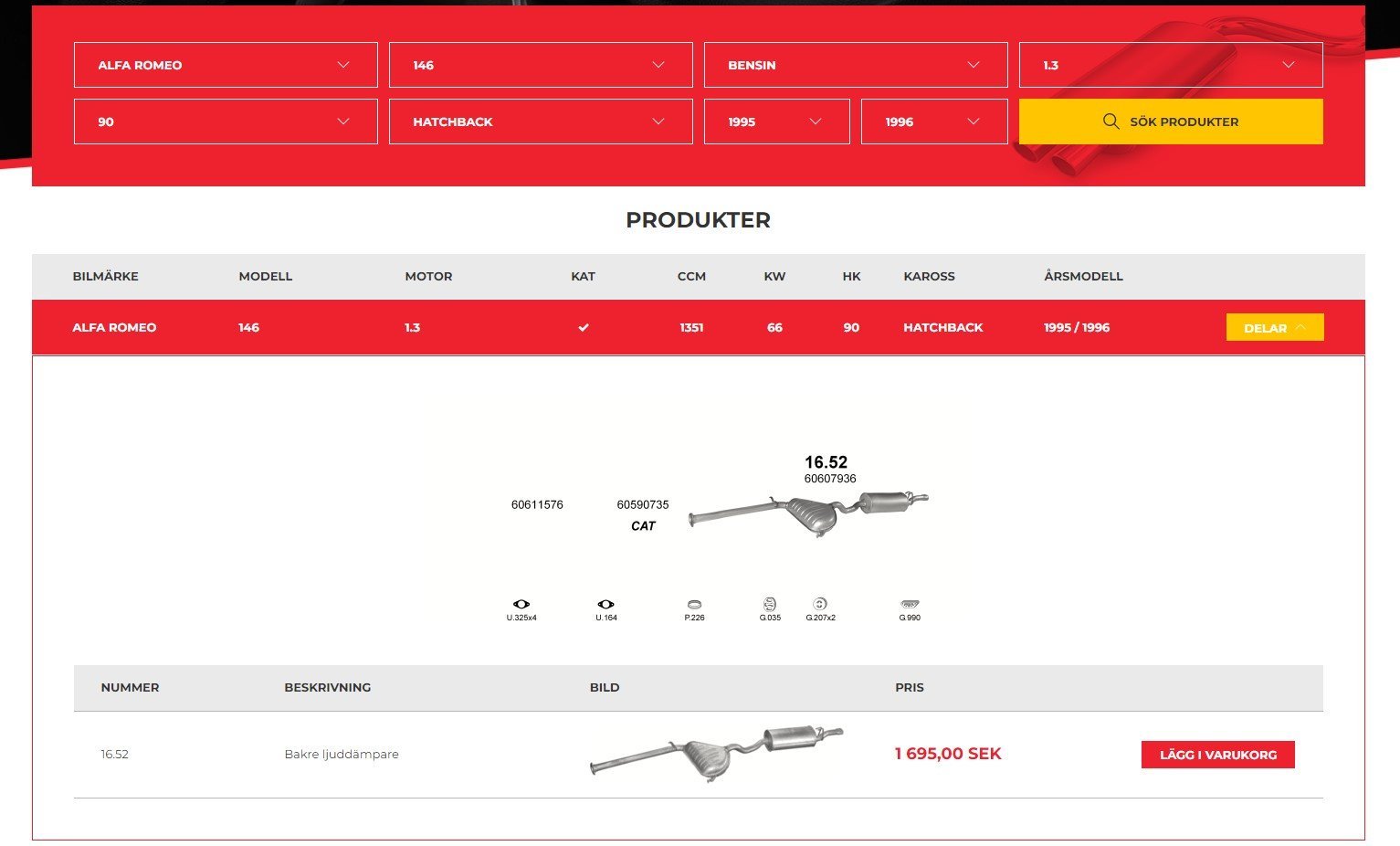Open the BENSIN fuel type dropdown
The image size is (1400, 846).
tap(856, 65)
